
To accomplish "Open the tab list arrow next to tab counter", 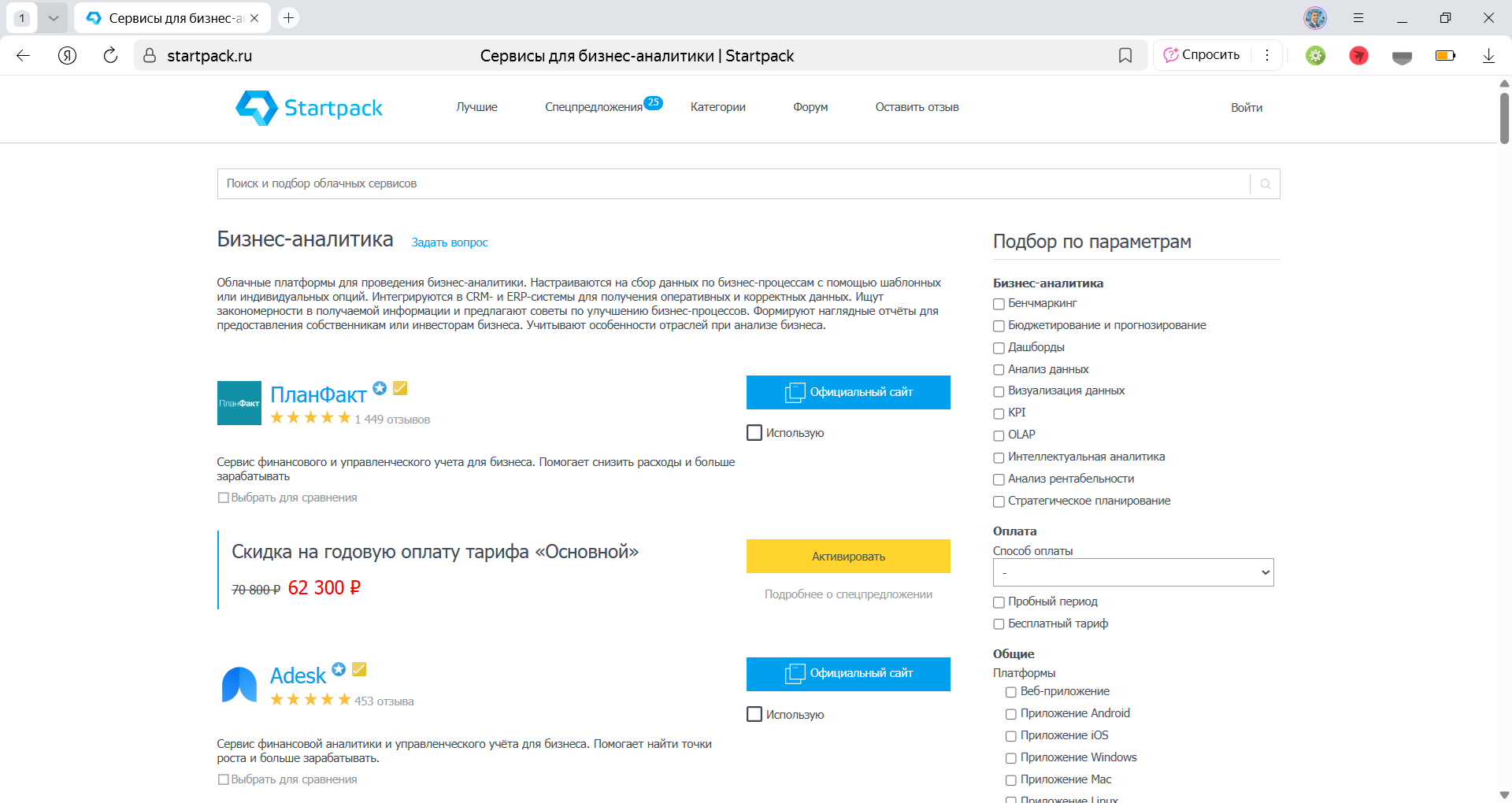I will pyautogui.click(x=54, y=17).
